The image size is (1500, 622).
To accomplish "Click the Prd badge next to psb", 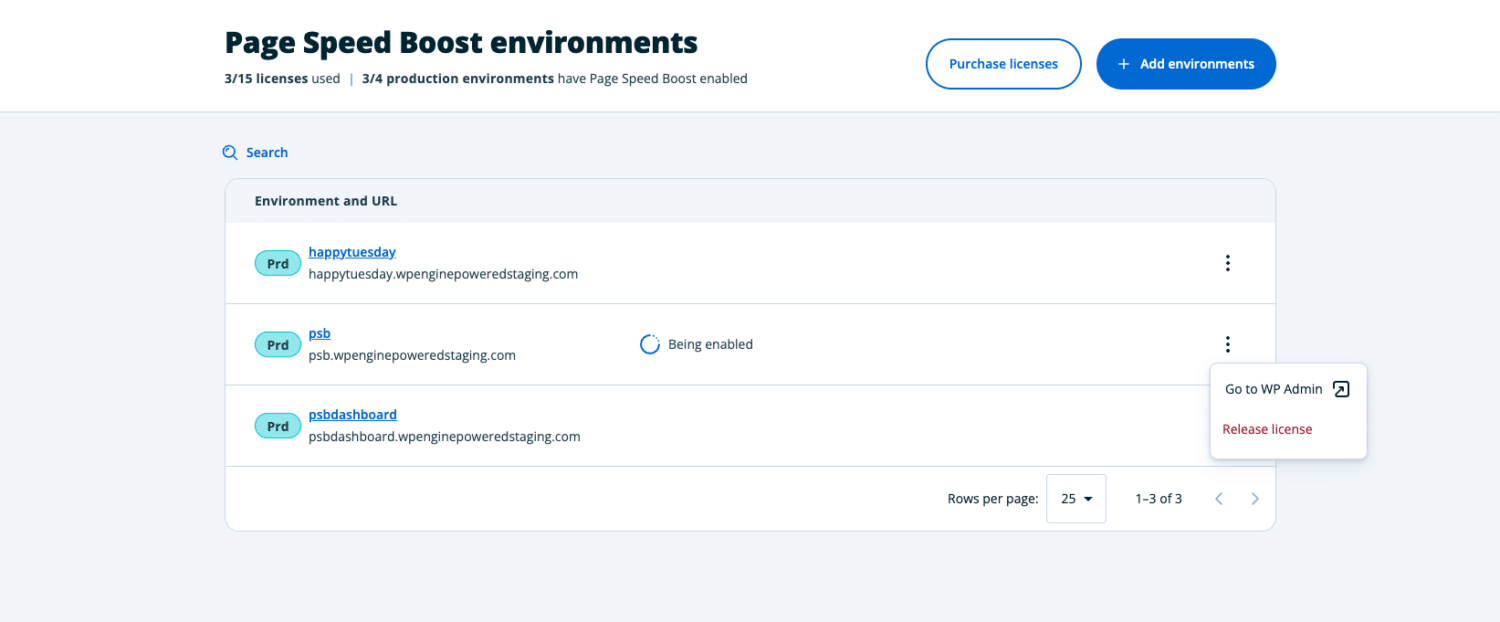I will (277, 344).
